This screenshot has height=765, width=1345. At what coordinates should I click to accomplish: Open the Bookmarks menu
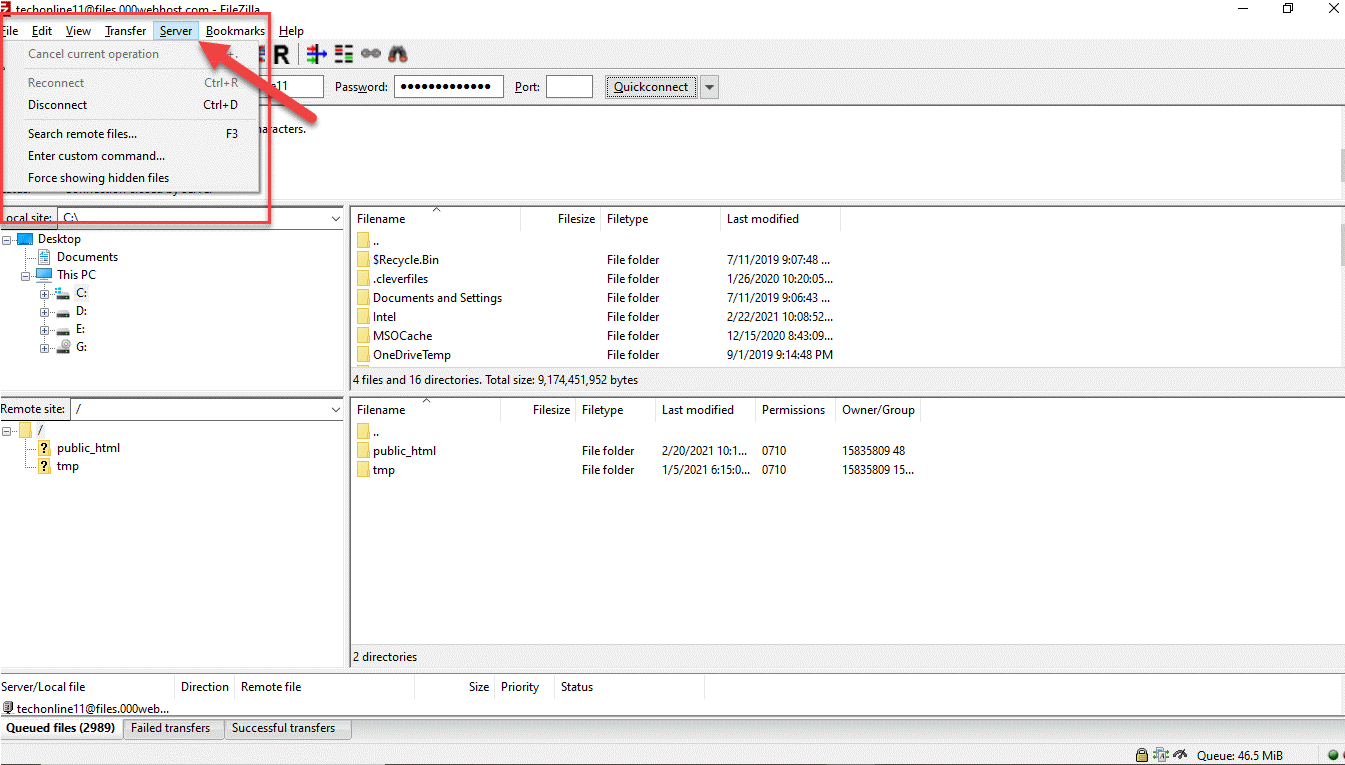pos(234,30)
